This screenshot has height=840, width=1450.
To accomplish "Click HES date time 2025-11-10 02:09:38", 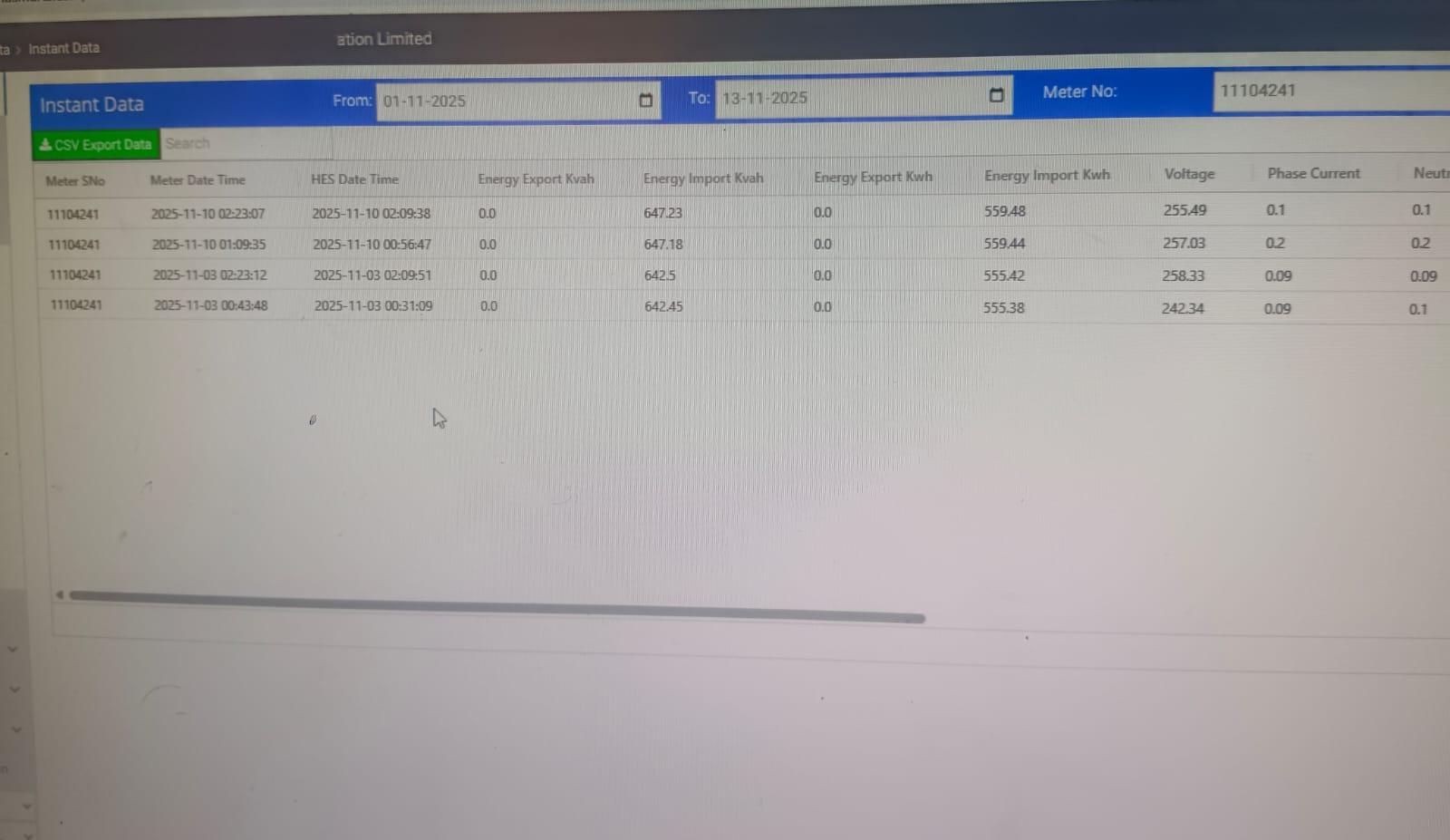I will pos(372,214).
